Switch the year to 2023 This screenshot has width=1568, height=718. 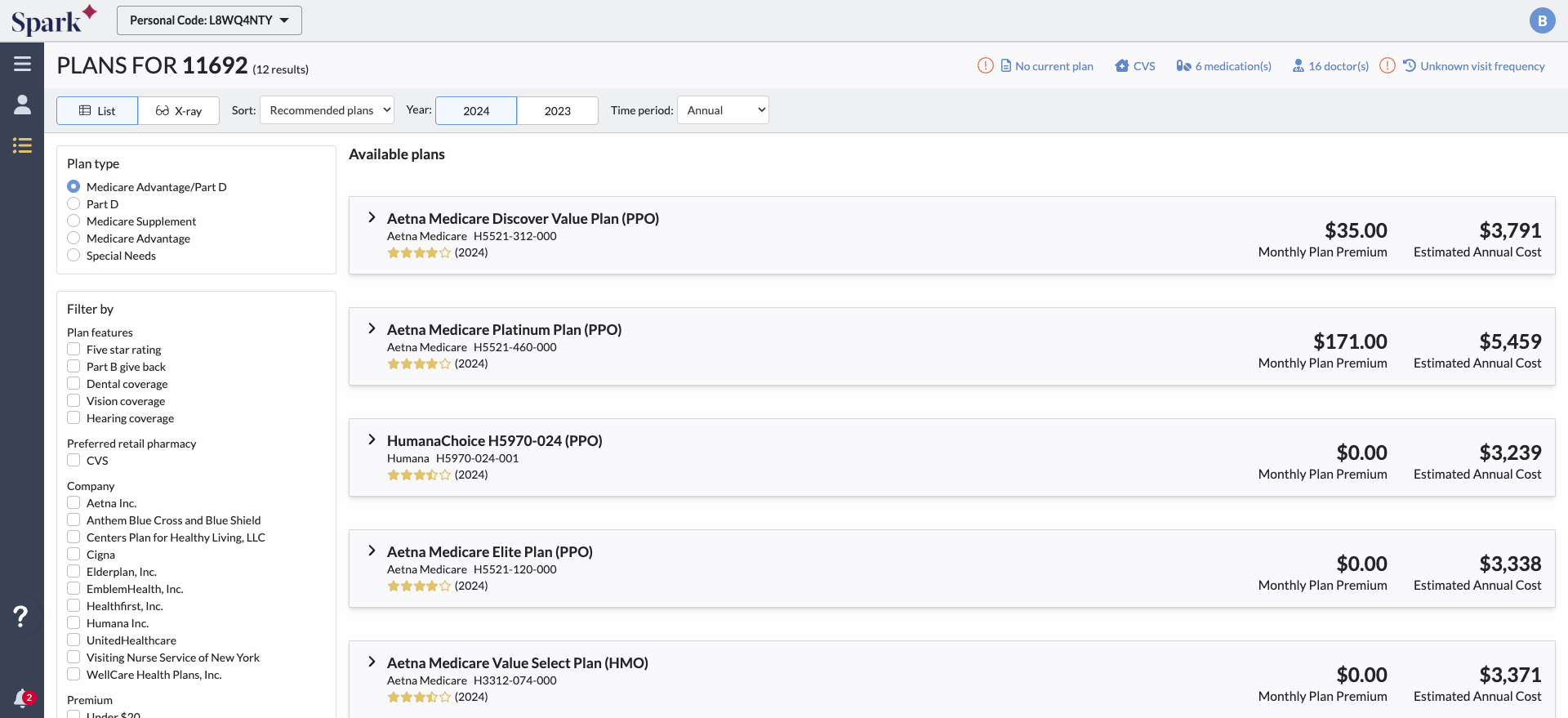pyautogui.click(x=557, y=111)
